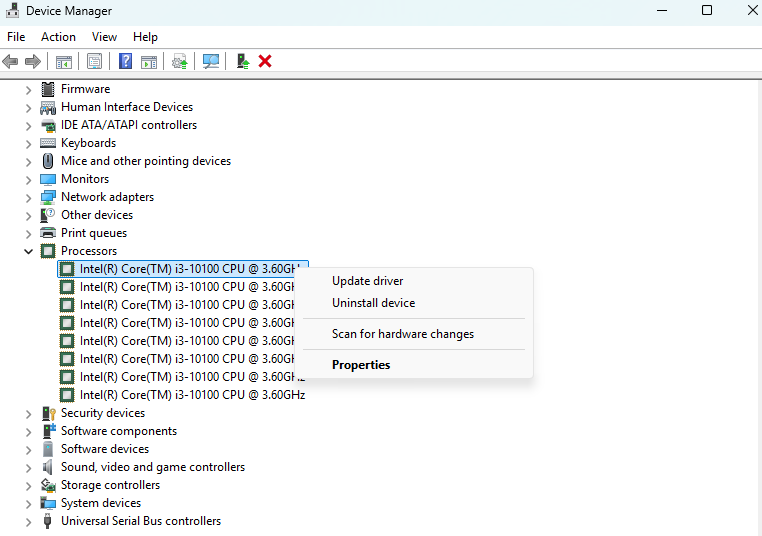Click the Enable device green-arrow toolbar icon
This screenshot has height=536, width=762.
tap(242, 61)
